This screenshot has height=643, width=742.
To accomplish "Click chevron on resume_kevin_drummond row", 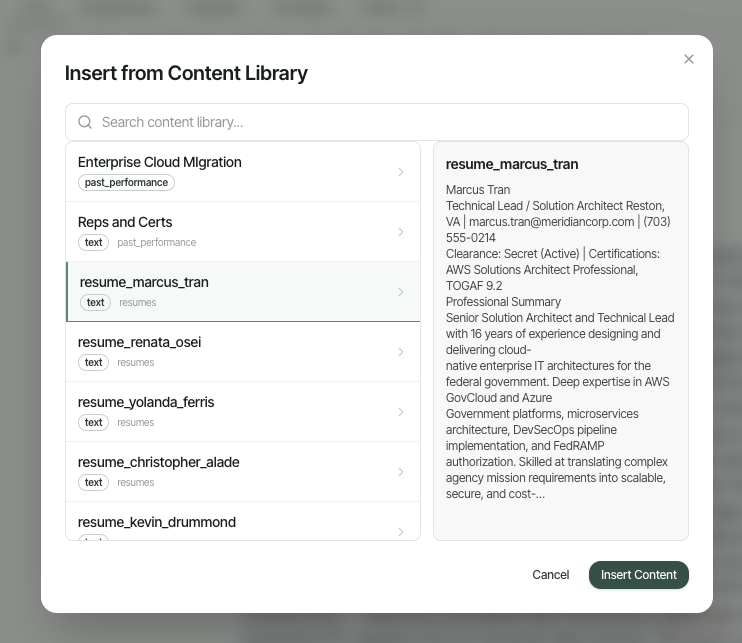I will tap(401, 532).
